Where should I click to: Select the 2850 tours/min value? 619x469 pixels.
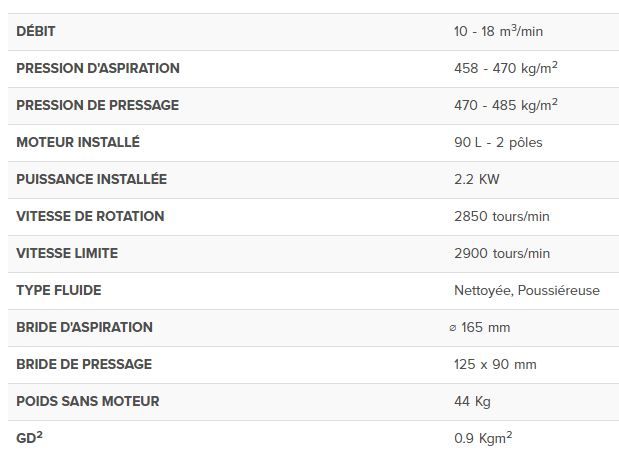pyautogui.click(x=501, y=216)
